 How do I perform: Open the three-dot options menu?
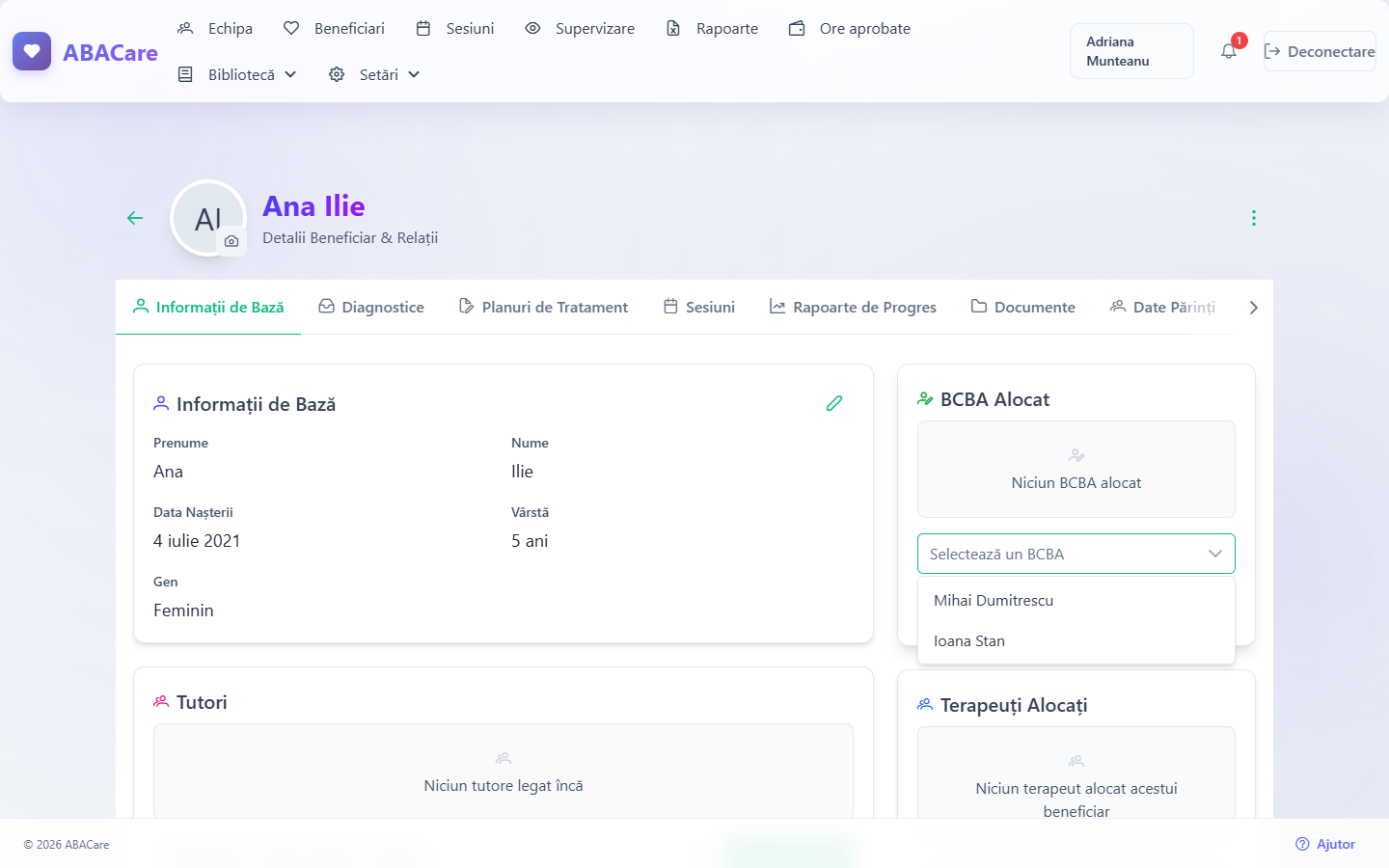(1254, 218)
